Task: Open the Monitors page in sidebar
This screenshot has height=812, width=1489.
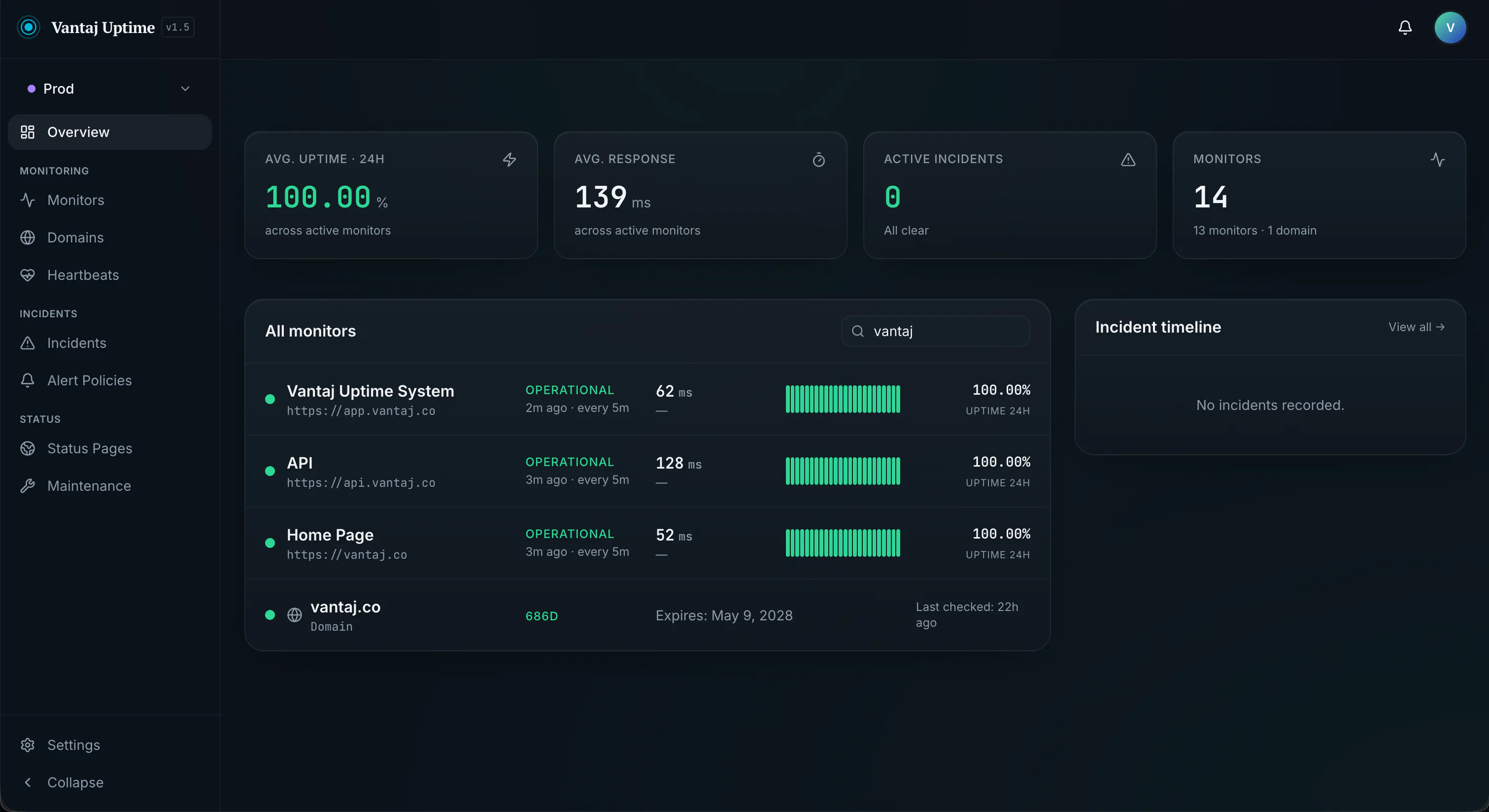Action: 110,200
